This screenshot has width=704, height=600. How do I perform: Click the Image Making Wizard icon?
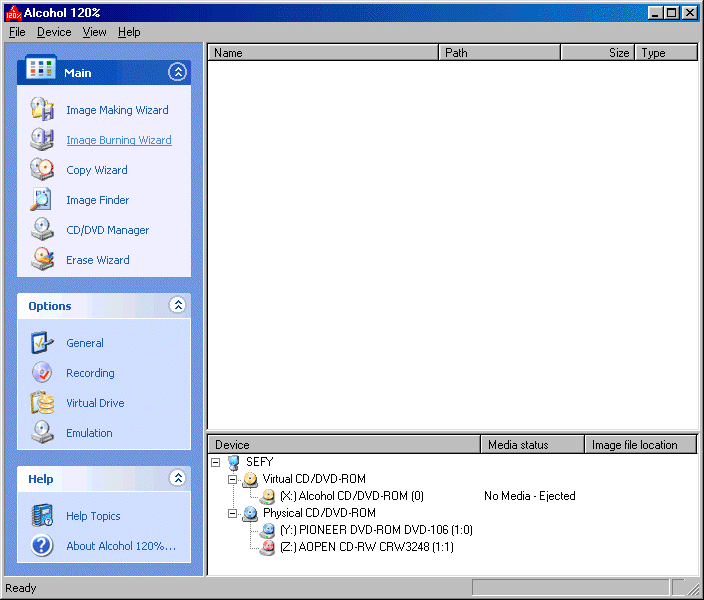(x=42, y=110)
